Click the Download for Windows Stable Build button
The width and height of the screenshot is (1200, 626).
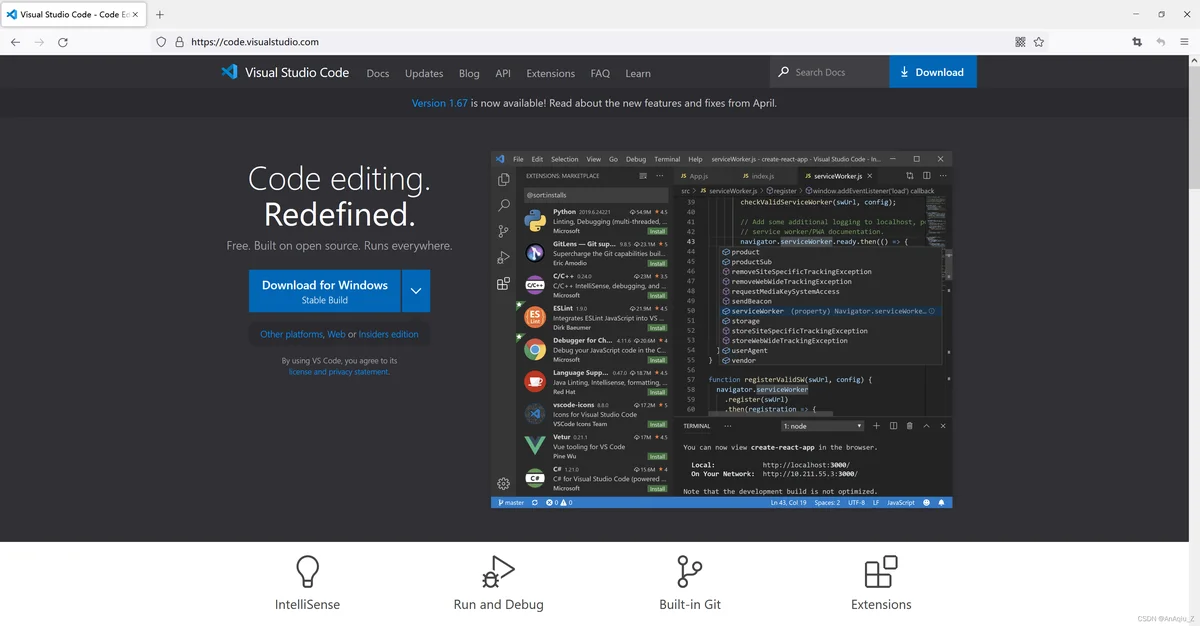325,291
